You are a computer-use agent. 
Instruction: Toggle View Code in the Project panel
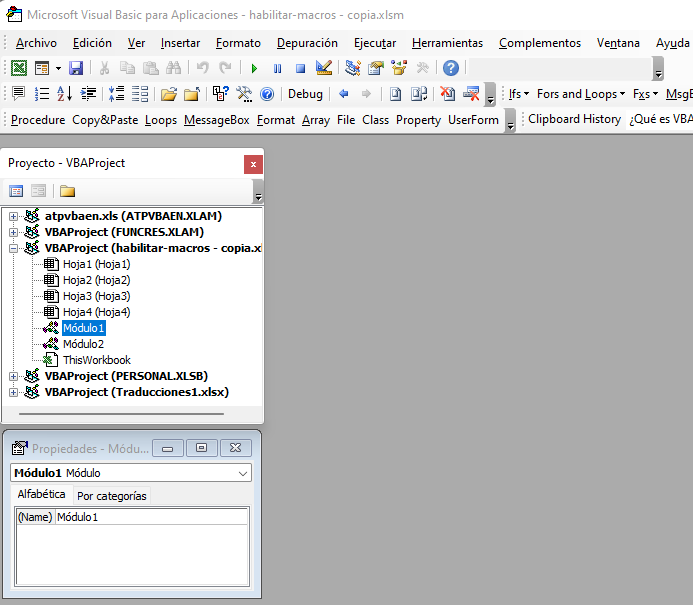pyautogui.click(x=16, y=191)
